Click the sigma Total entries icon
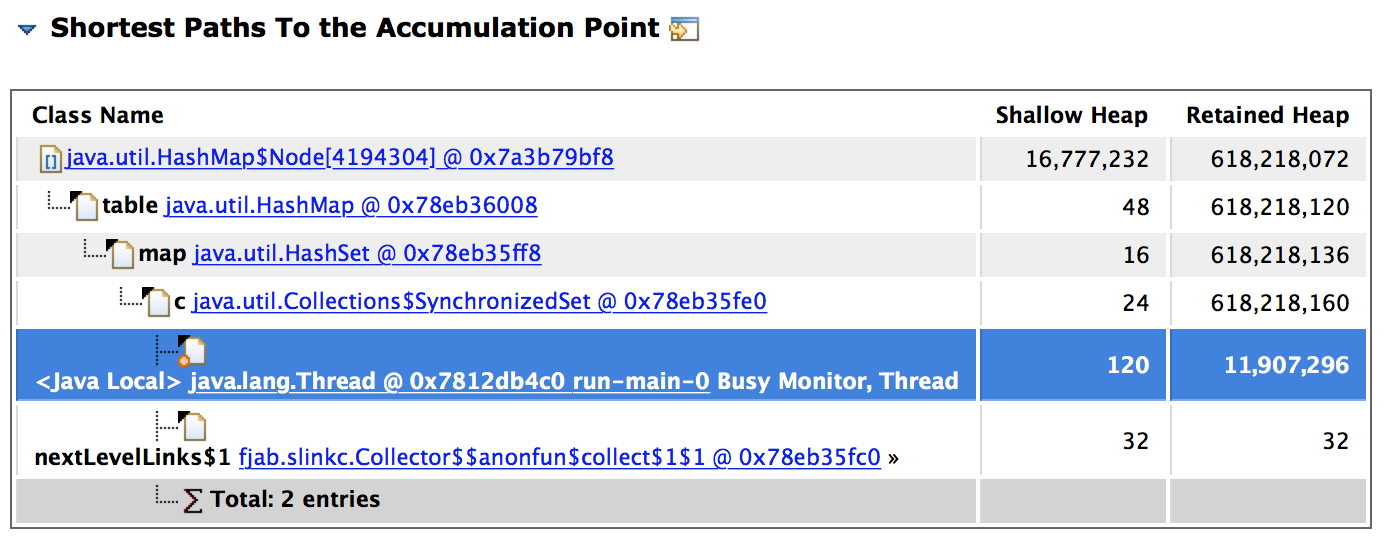The width and height of the screenshot is (1394, 554). 195,500
